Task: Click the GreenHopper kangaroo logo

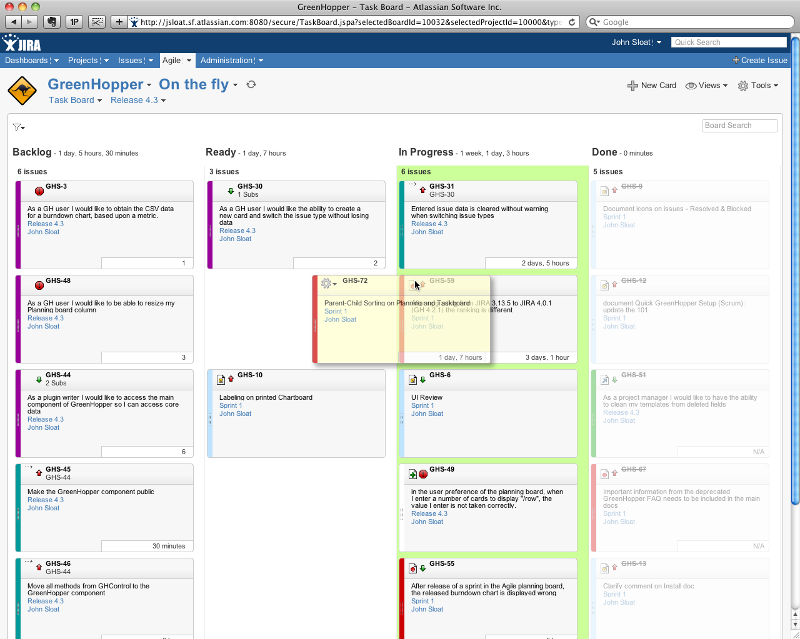Action: pos(22,91)
